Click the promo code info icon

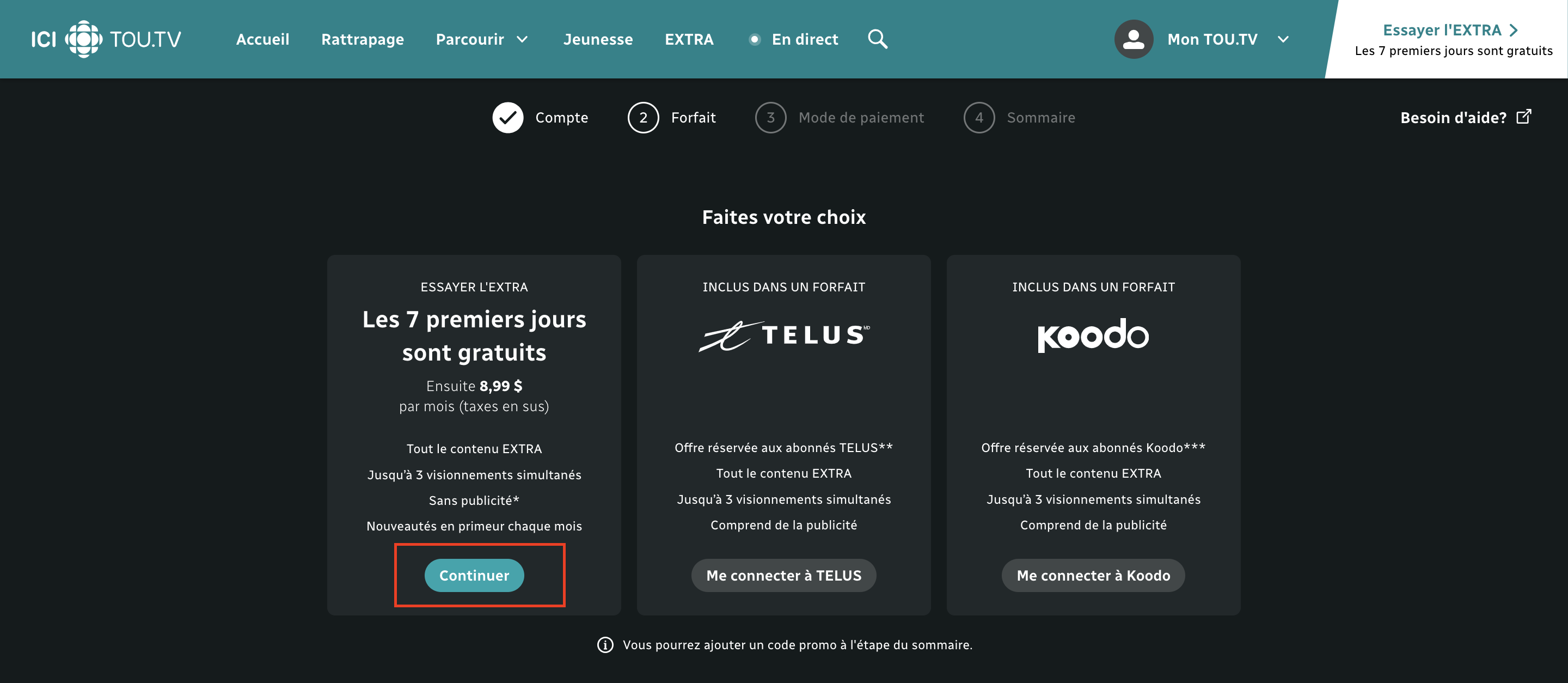pos(605,645)
